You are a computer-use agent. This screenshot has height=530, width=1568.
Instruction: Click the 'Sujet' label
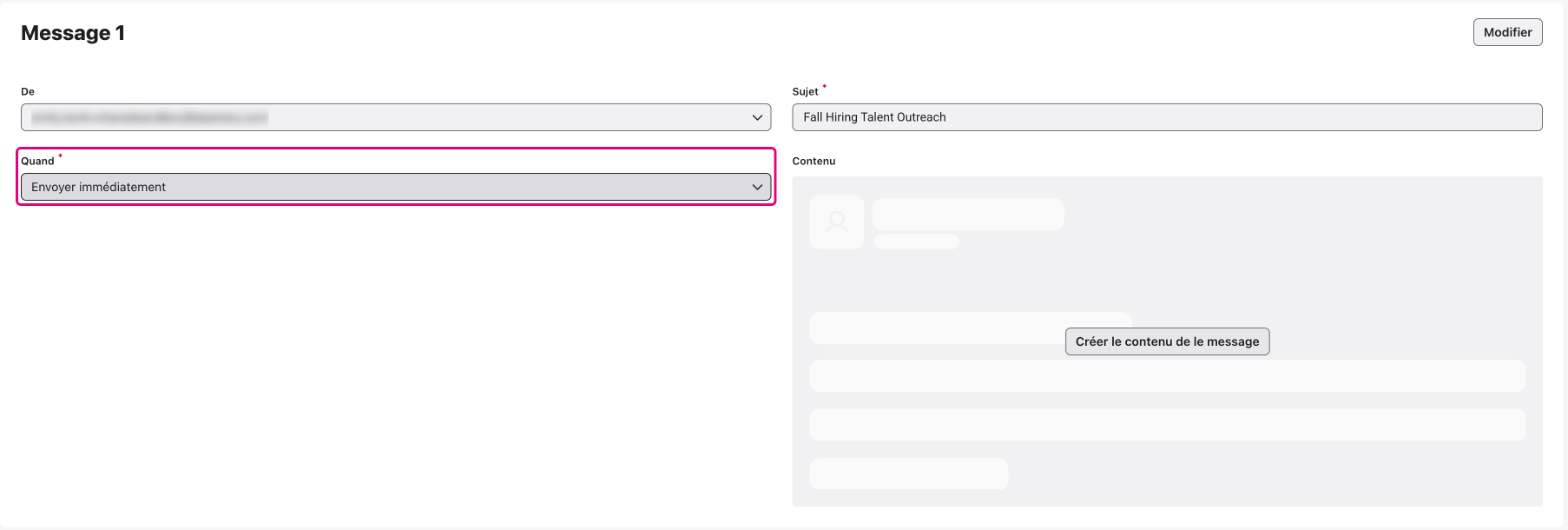pos(805,91)
